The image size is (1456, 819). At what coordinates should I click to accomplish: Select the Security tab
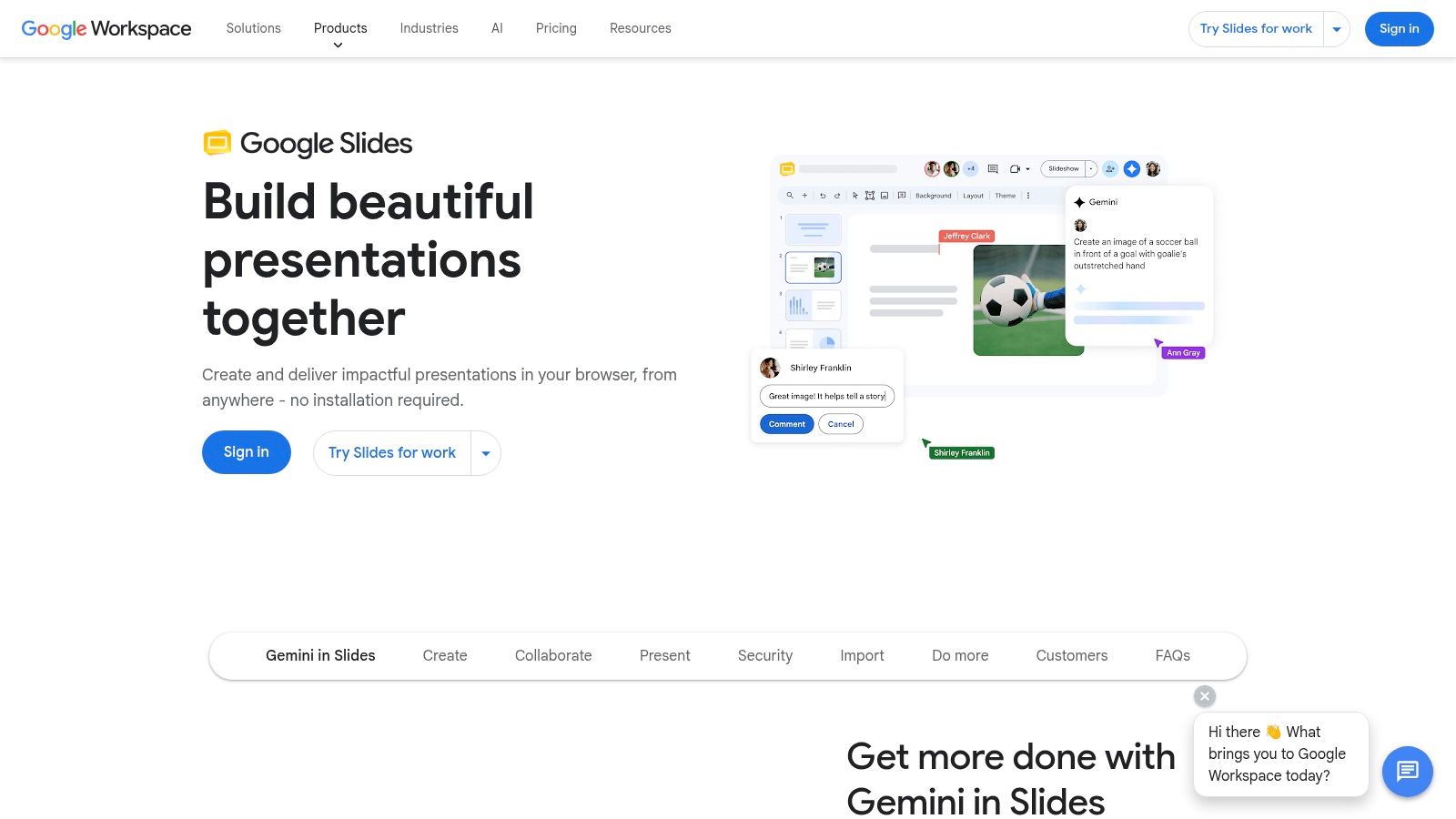tap(765, 655)
